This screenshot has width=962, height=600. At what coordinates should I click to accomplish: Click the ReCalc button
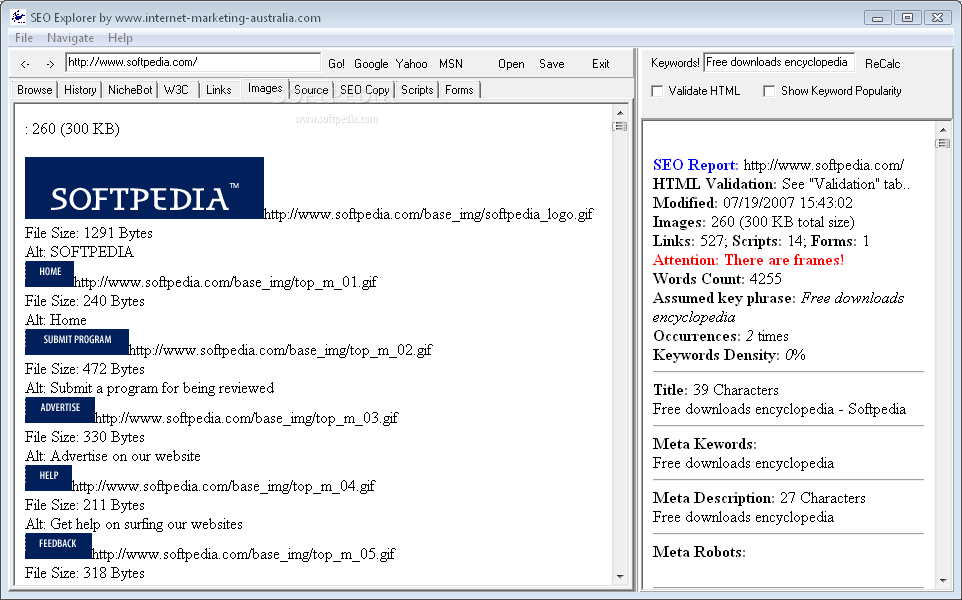[882, 64]
